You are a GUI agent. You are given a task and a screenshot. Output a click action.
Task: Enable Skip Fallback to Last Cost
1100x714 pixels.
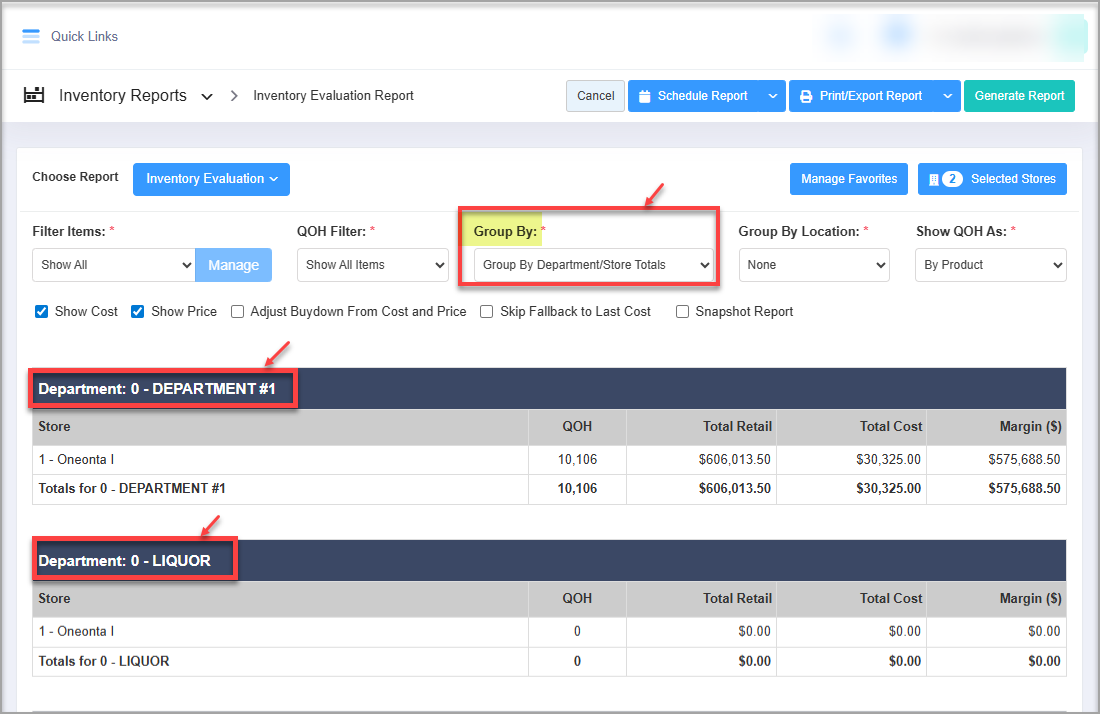pyautogui.click(x=487, y=311)
